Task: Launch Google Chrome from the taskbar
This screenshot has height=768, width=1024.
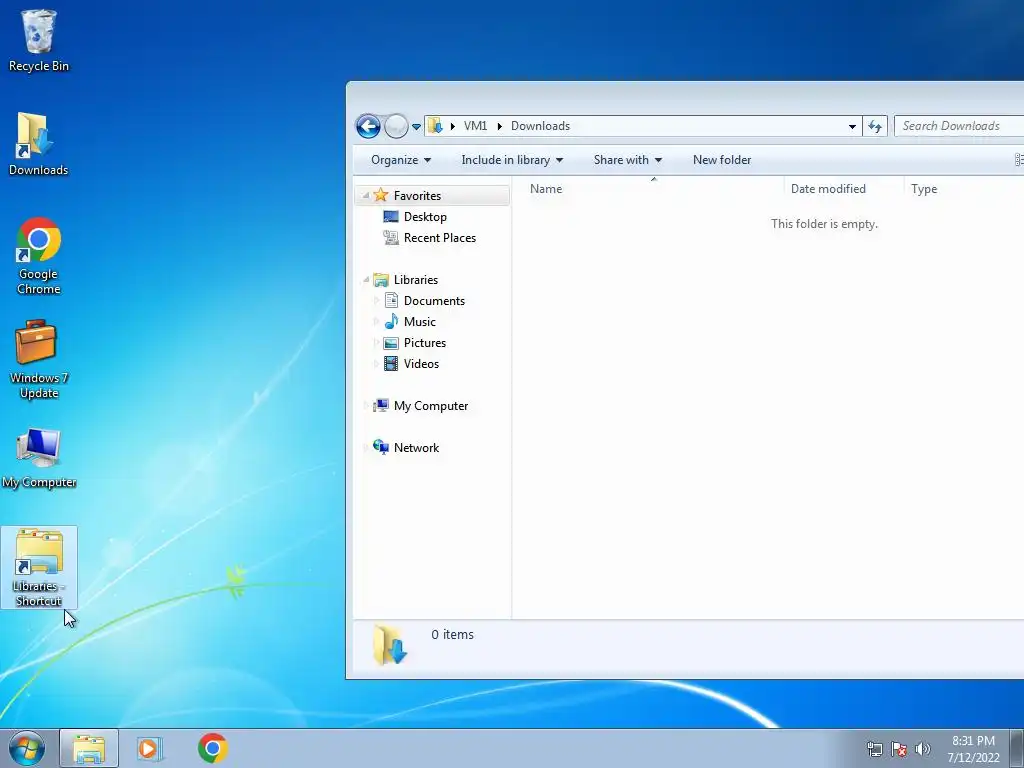Action: pyautogui.click(x=212, y=748)
